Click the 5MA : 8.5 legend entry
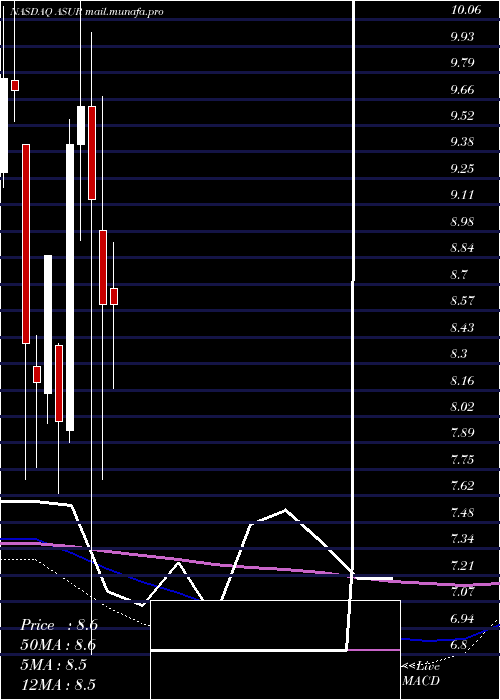Screen dimensions: 500x700 point(53,664)
